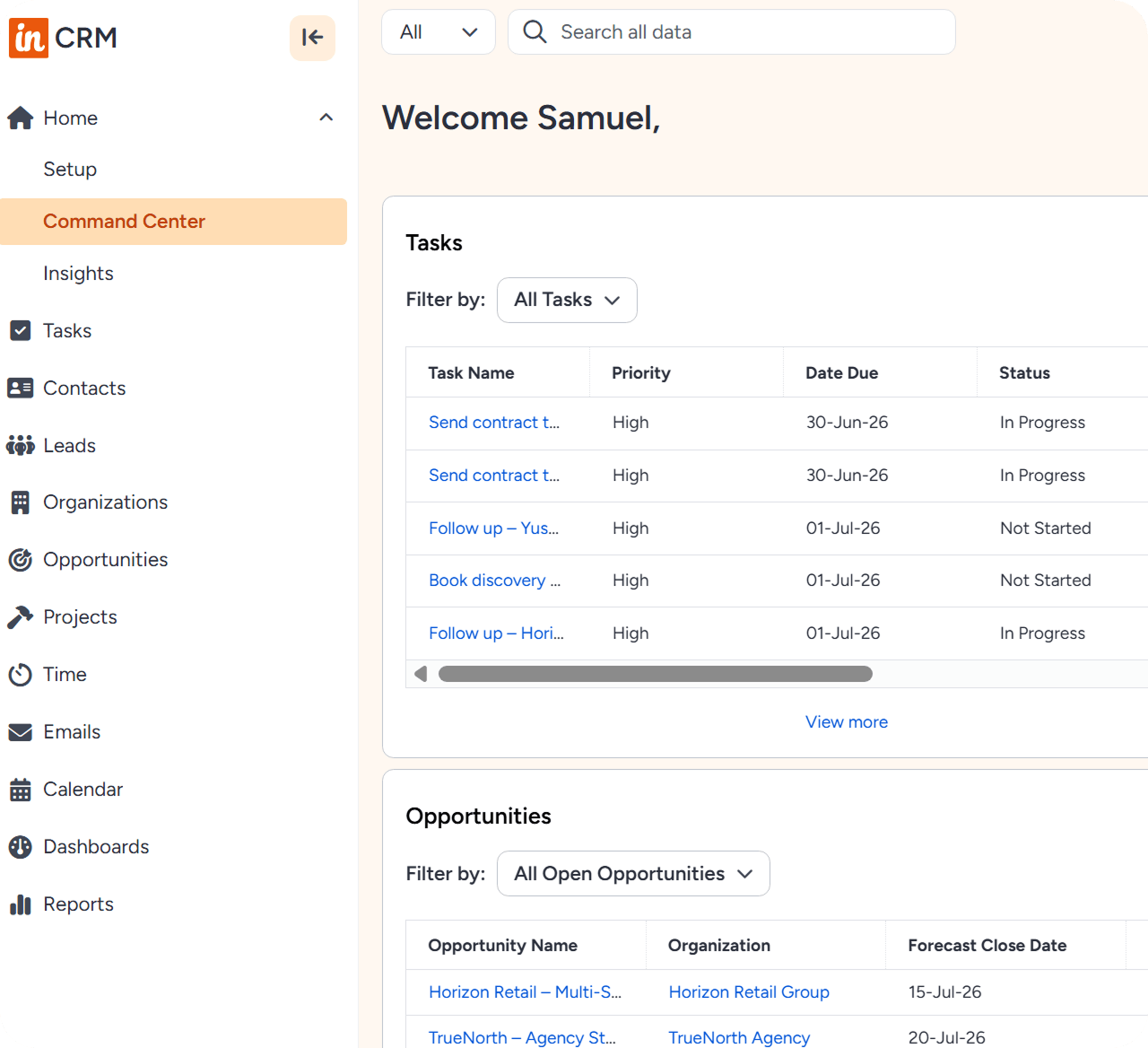This screenshot has height=1048, width=1148.
Task: Go to Leads section
Action: point(69,446)
